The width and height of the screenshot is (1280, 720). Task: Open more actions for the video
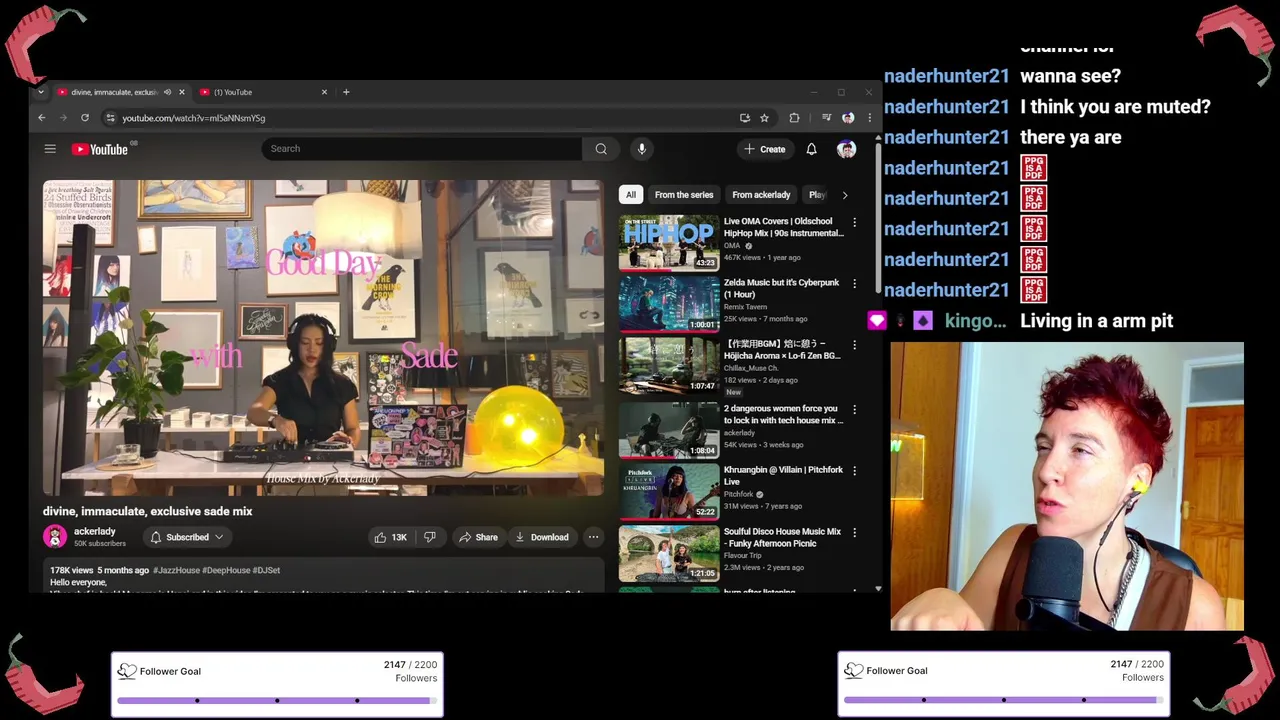click(593, 537)
